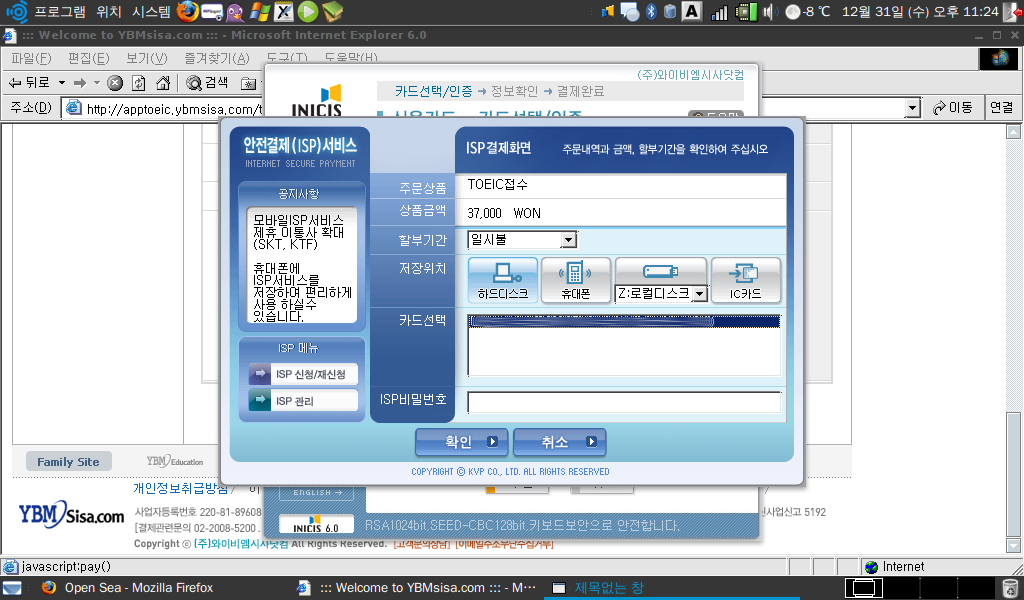Click the down arrow of page scrollbar

[1014, 545]
